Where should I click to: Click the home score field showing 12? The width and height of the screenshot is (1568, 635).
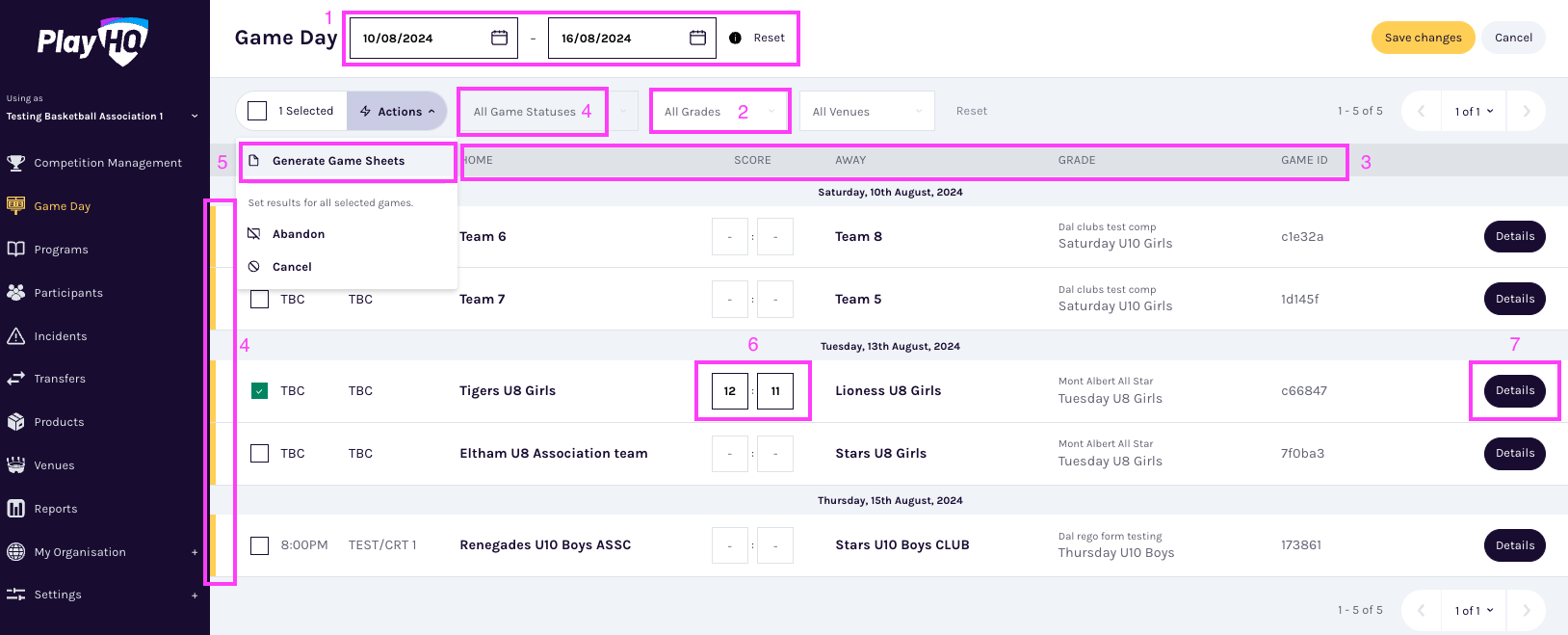729,391
